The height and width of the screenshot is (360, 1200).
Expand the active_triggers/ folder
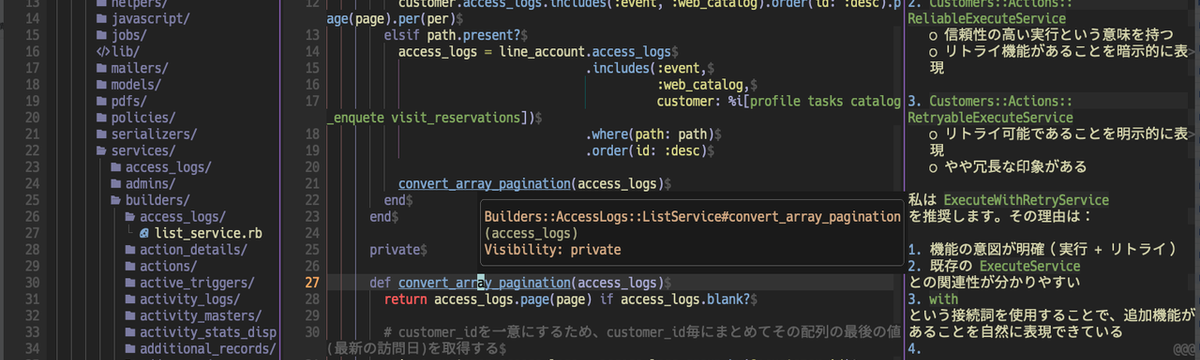point(197,283)
